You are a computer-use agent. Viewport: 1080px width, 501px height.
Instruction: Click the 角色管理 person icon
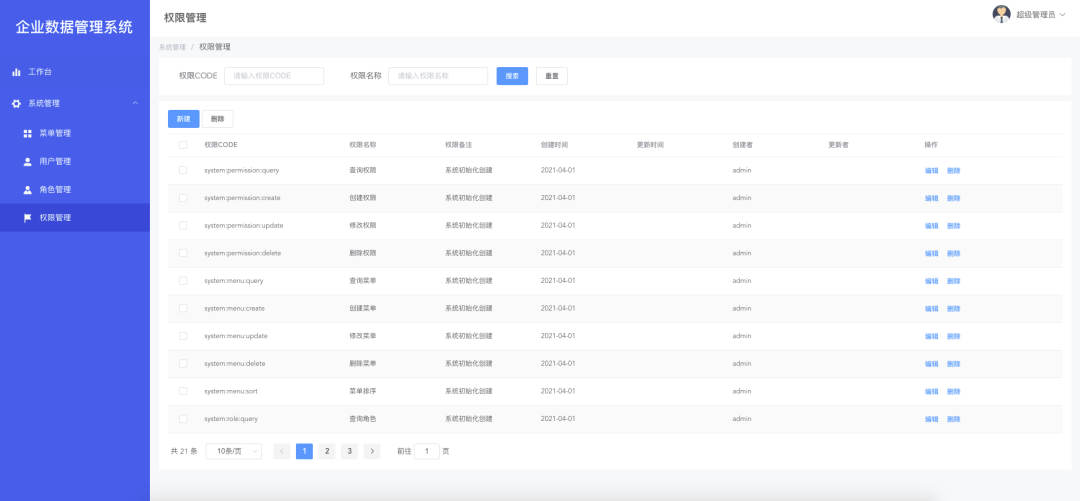28,189
